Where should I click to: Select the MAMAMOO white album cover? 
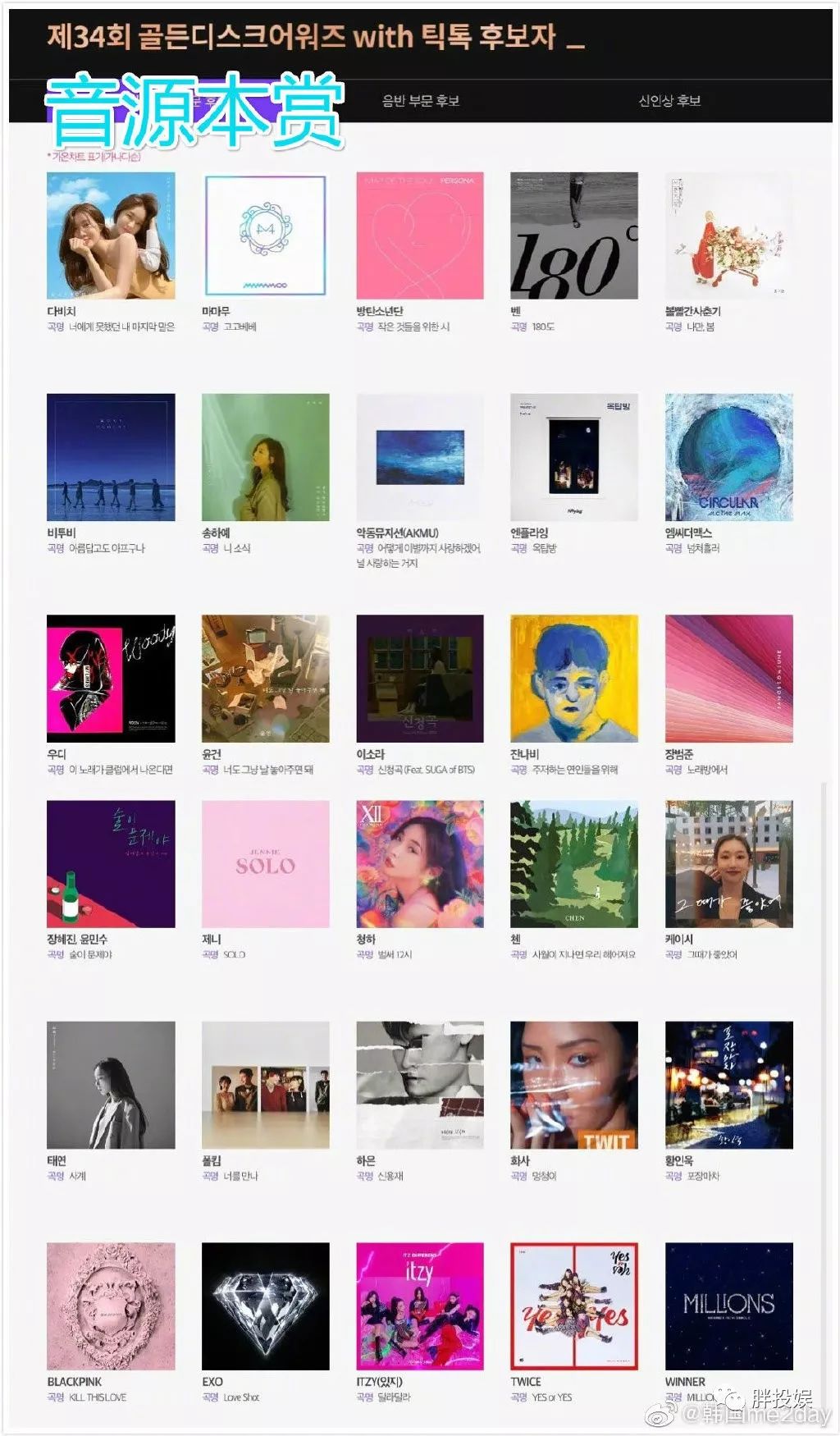coord(265,236)
